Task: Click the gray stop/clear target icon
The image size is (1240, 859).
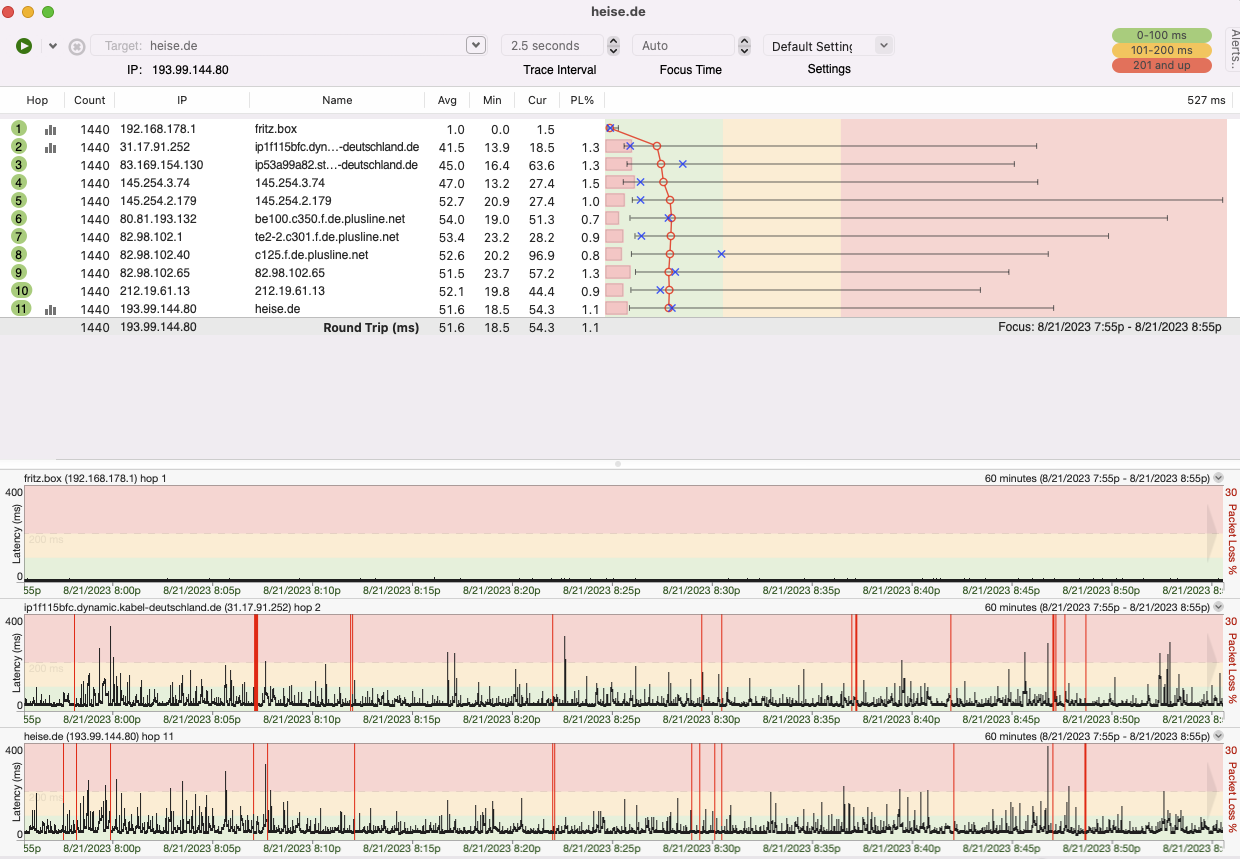Action: pyautogui.click(x=77, y=46)
